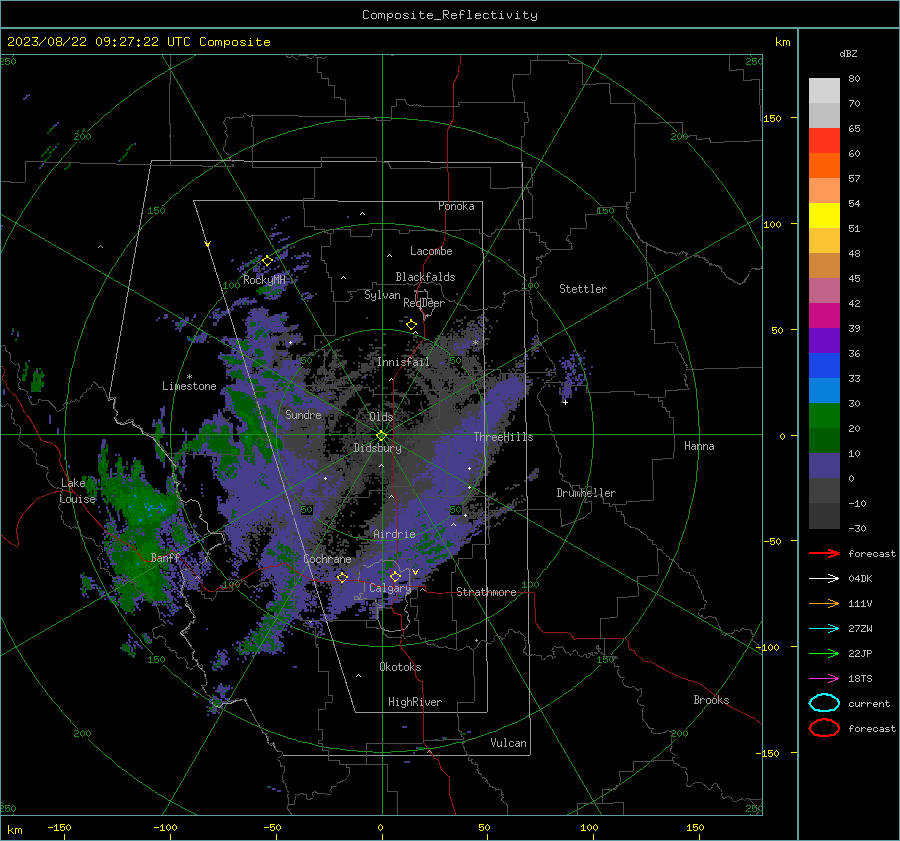This screenshot has width=900, height=841.
Task: Click the Stettler city label
Action: (583, 289)
